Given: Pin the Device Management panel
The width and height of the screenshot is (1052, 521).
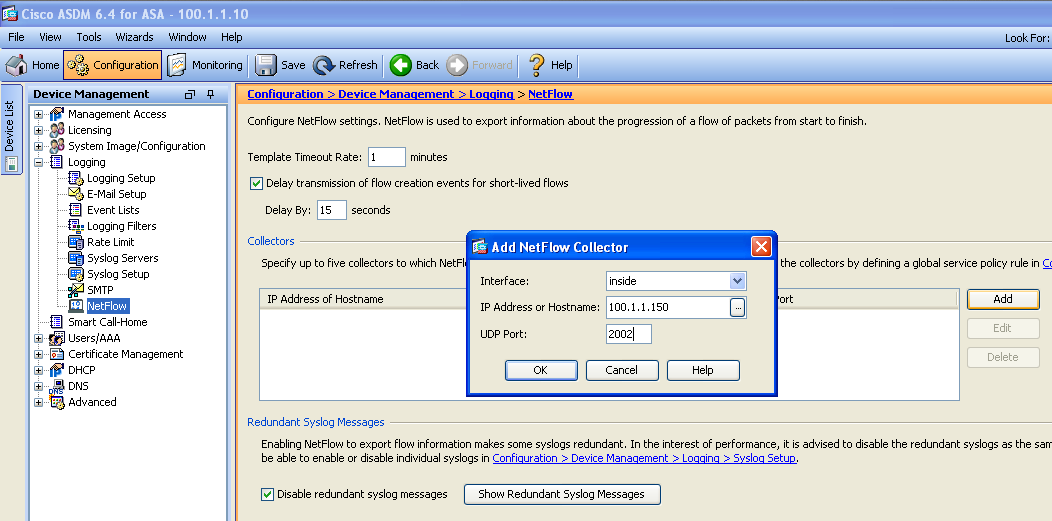Looking at the screenshot, I should point(211,94).
